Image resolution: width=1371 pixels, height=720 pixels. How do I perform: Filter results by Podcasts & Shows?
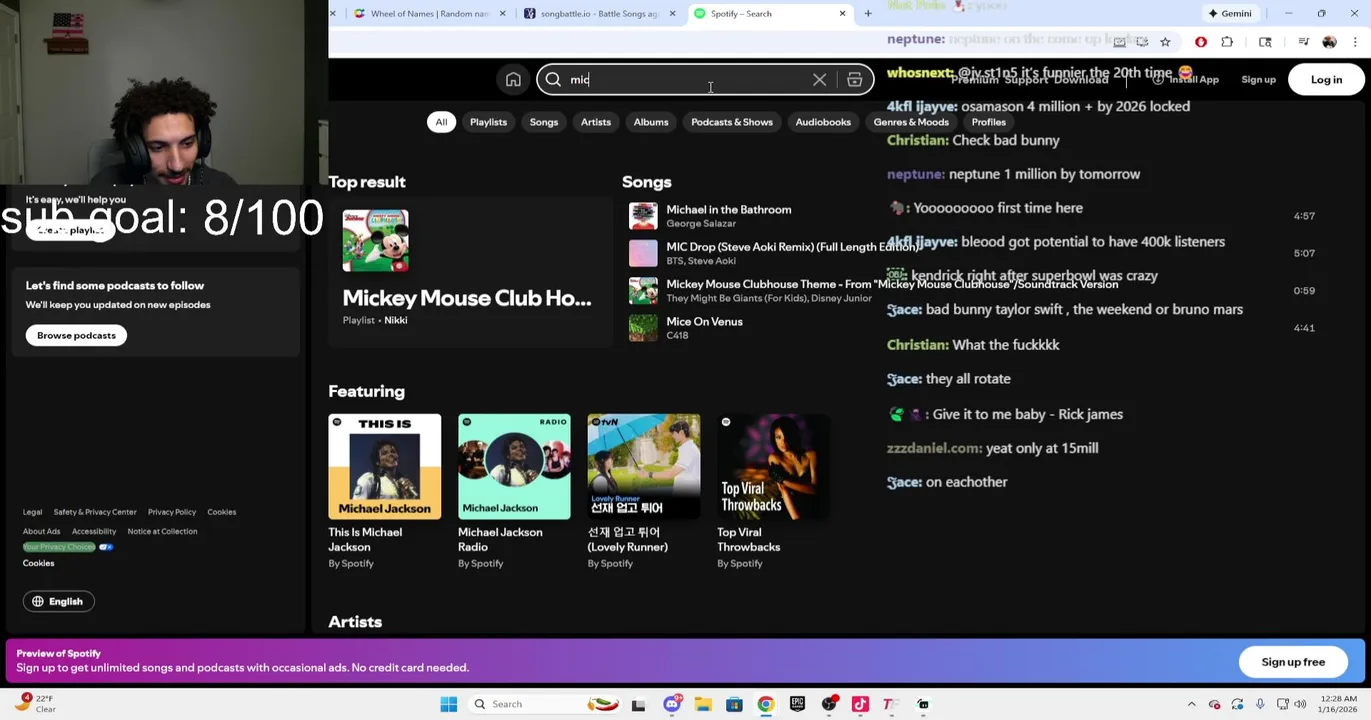732,122
